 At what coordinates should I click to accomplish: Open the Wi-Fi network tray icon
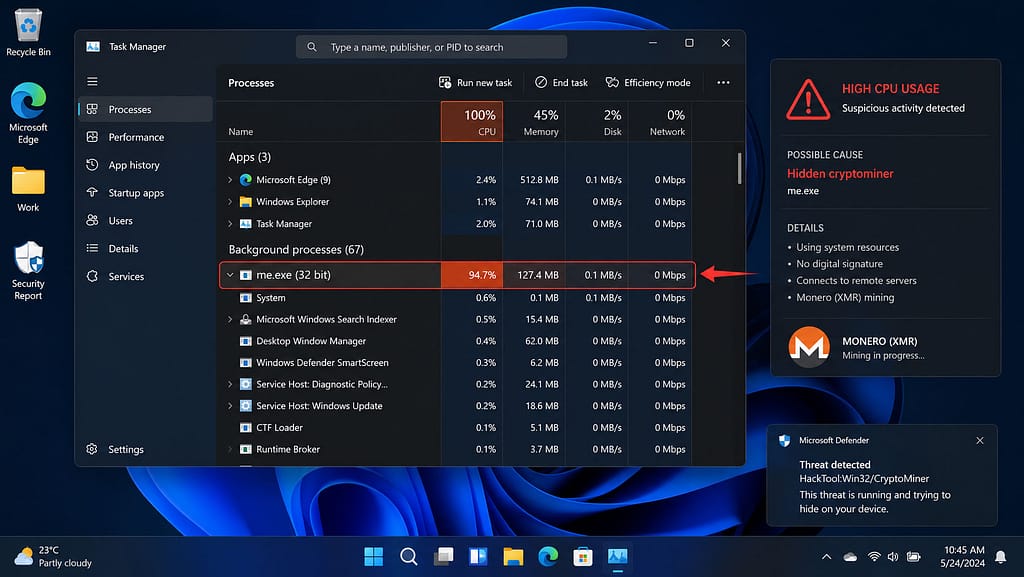click(873, 557)
